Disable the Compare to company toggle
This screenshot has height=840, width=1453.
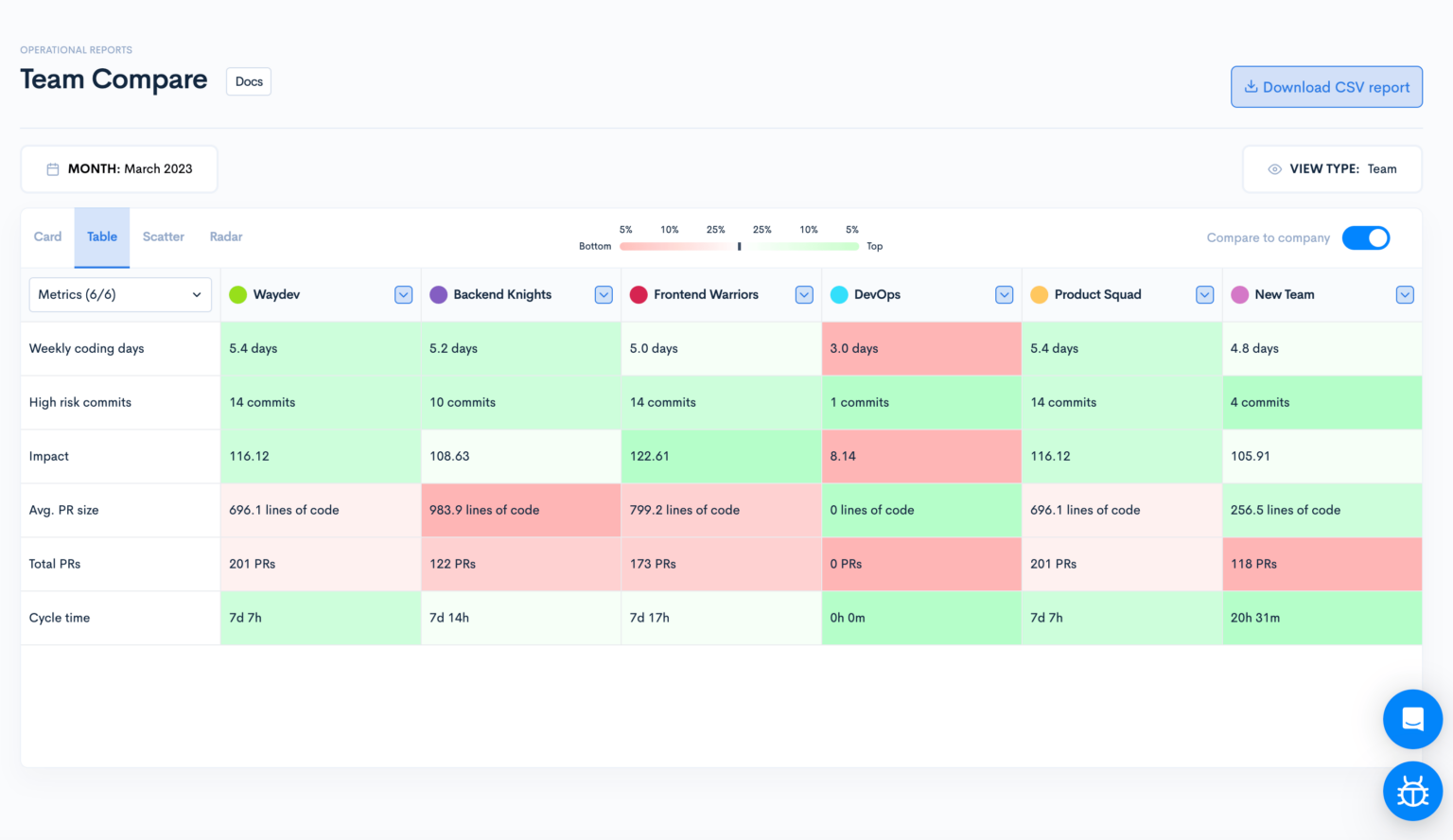coord(1365,237)
